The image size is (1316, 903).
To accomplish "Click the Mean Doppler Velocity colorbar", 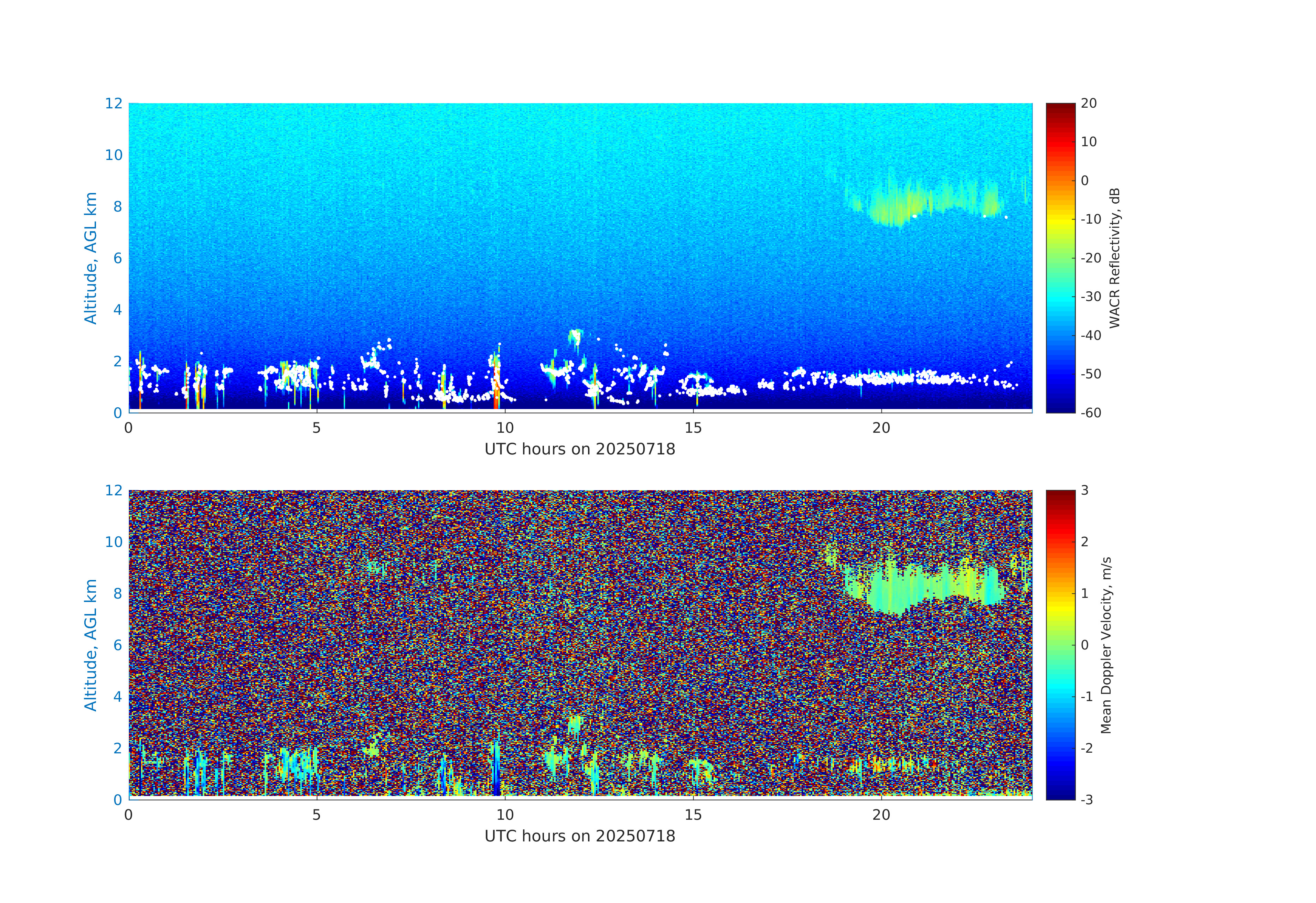I will (1060, 644).
